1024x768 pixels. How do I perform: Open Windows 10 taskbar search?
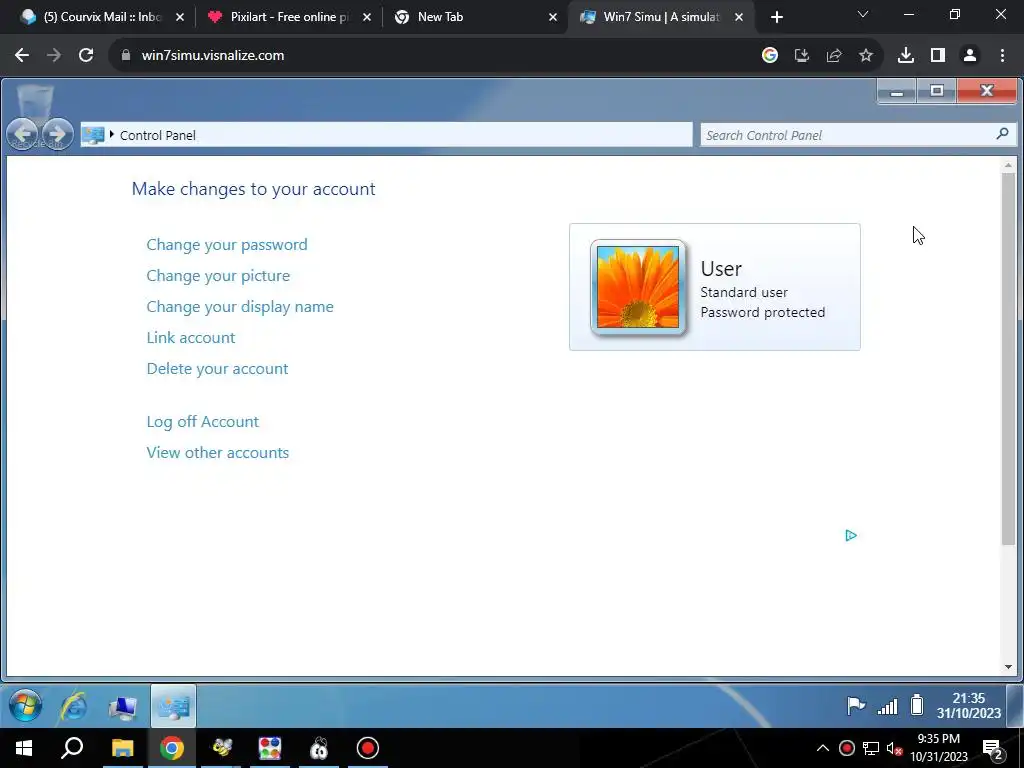coord(72,748)
